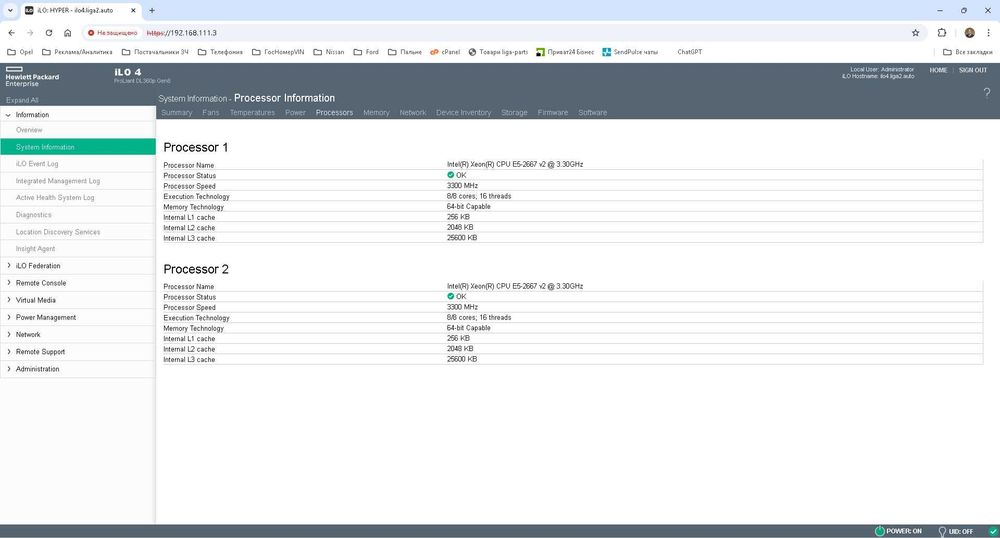Close the iLO: HYPER tab
Viewport: 1000px width, 538px height.
coord(133,10)
